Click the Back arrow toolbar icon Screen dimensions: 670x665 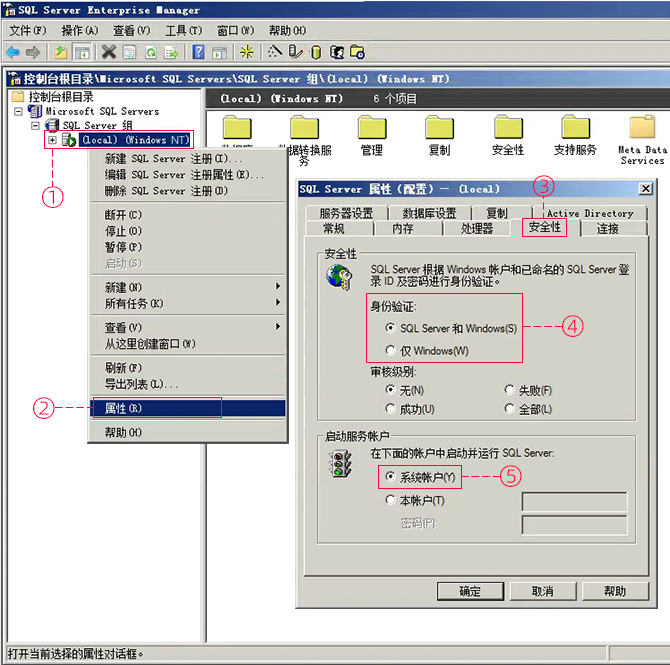[13, 52]
